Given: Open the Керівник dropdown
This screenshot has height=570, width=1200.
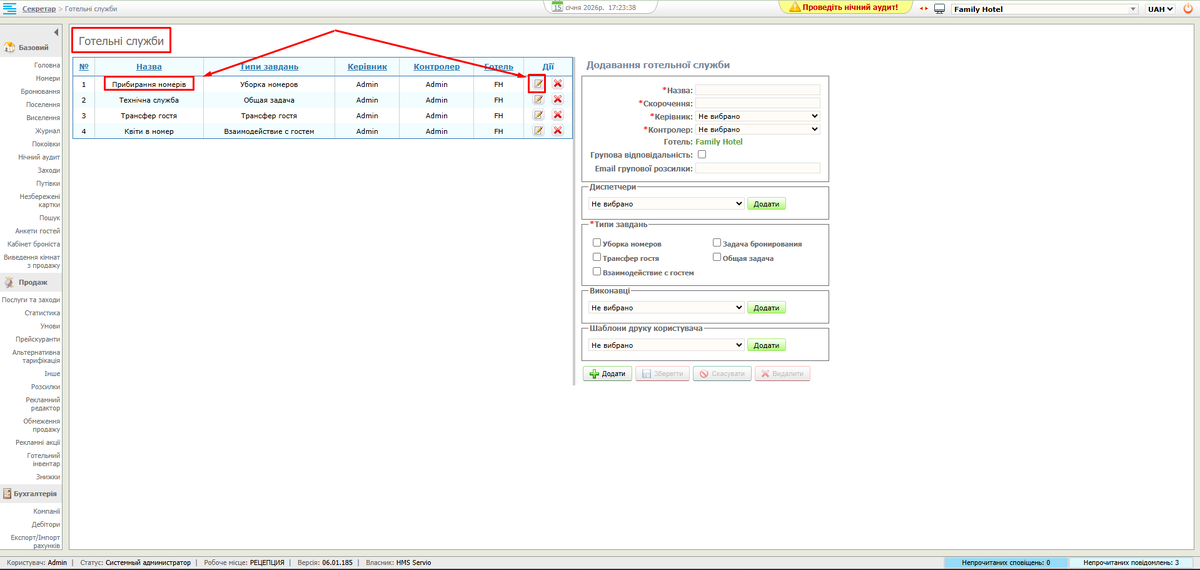Looking at the screenshot, I should point(757,116).
